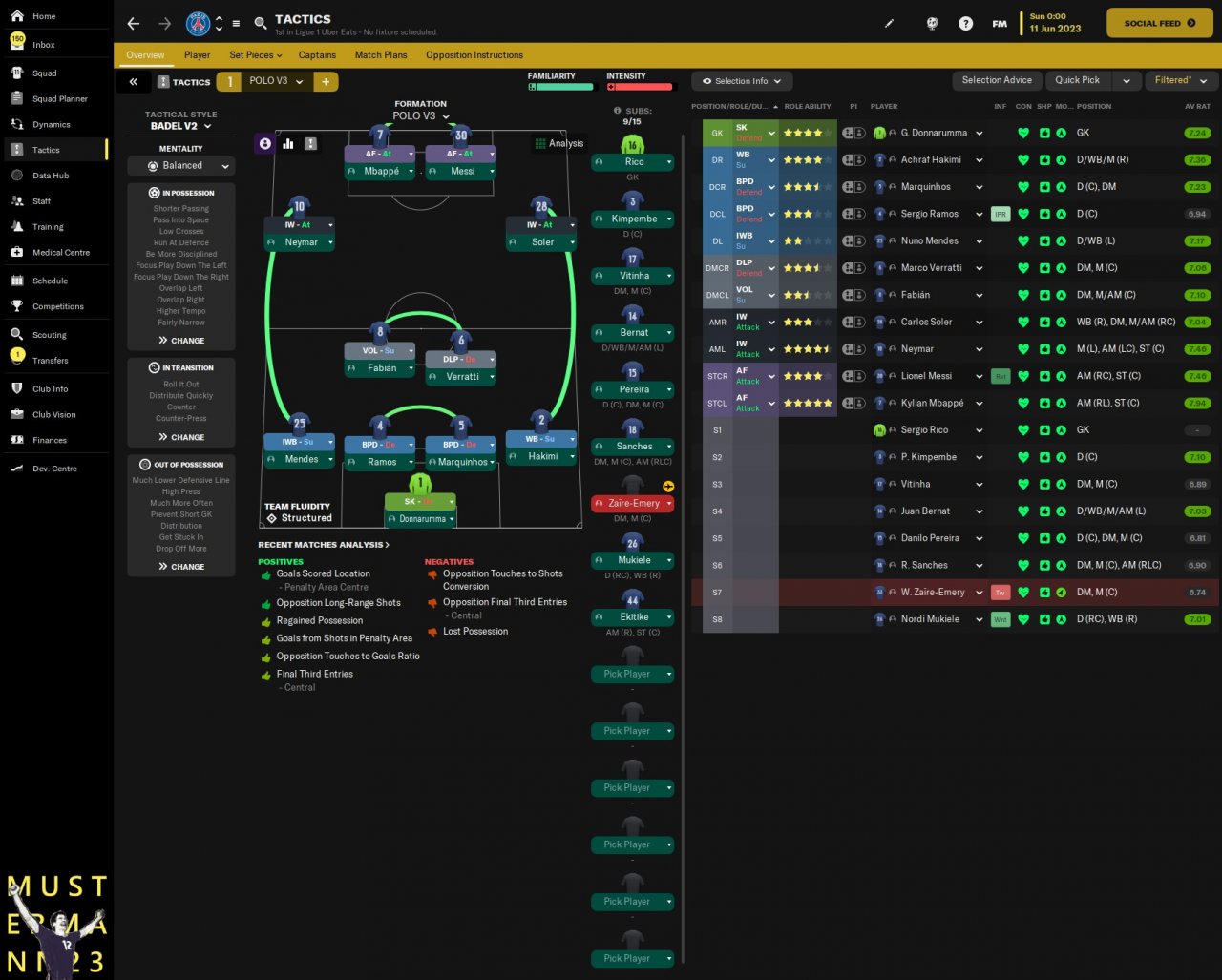Screen dimensions: 1222x980
Task: Open the Dev. Centre section
Action: 54,469
